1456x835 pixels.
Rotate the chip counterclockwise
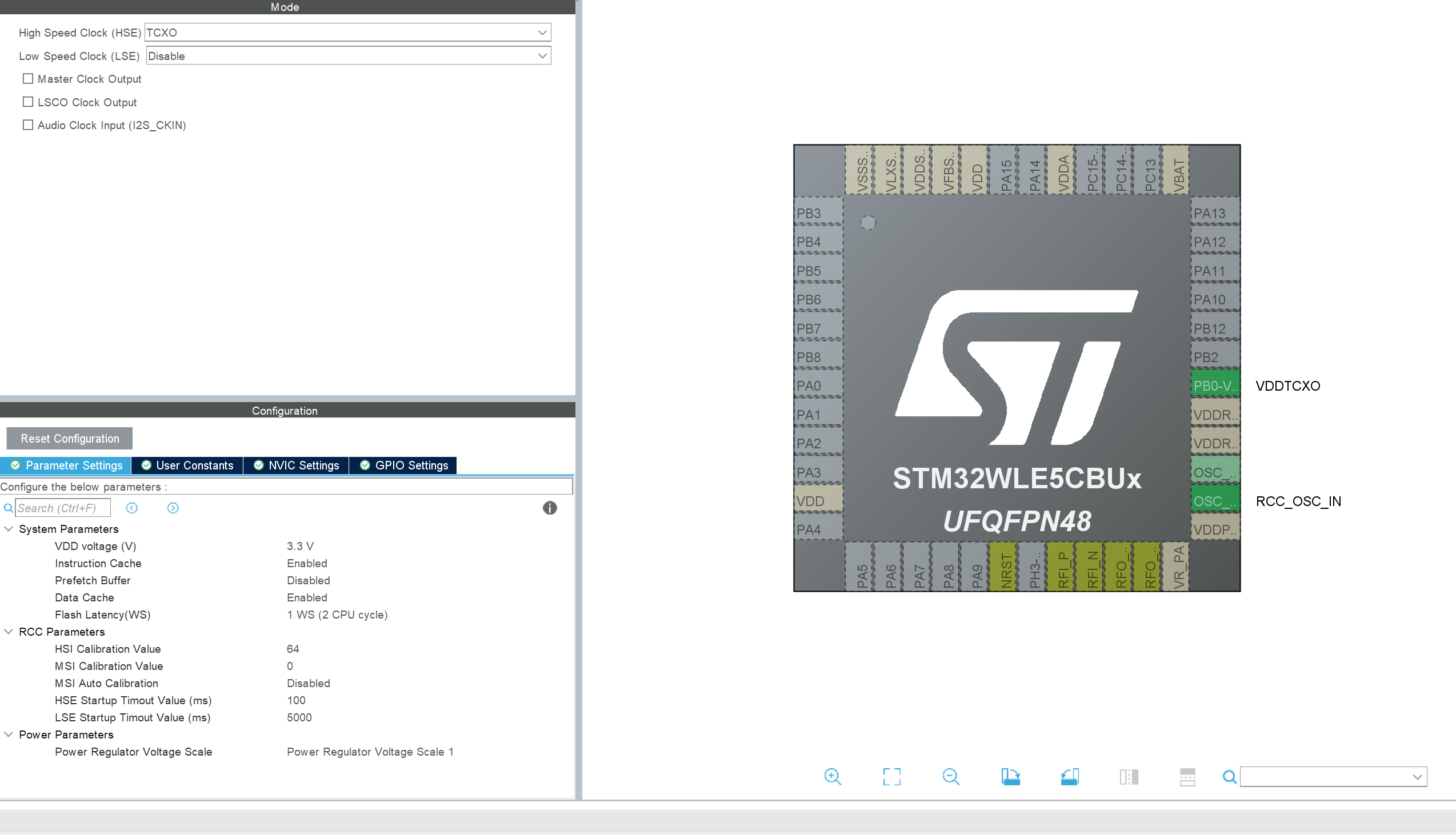(x=1069, y=777)
